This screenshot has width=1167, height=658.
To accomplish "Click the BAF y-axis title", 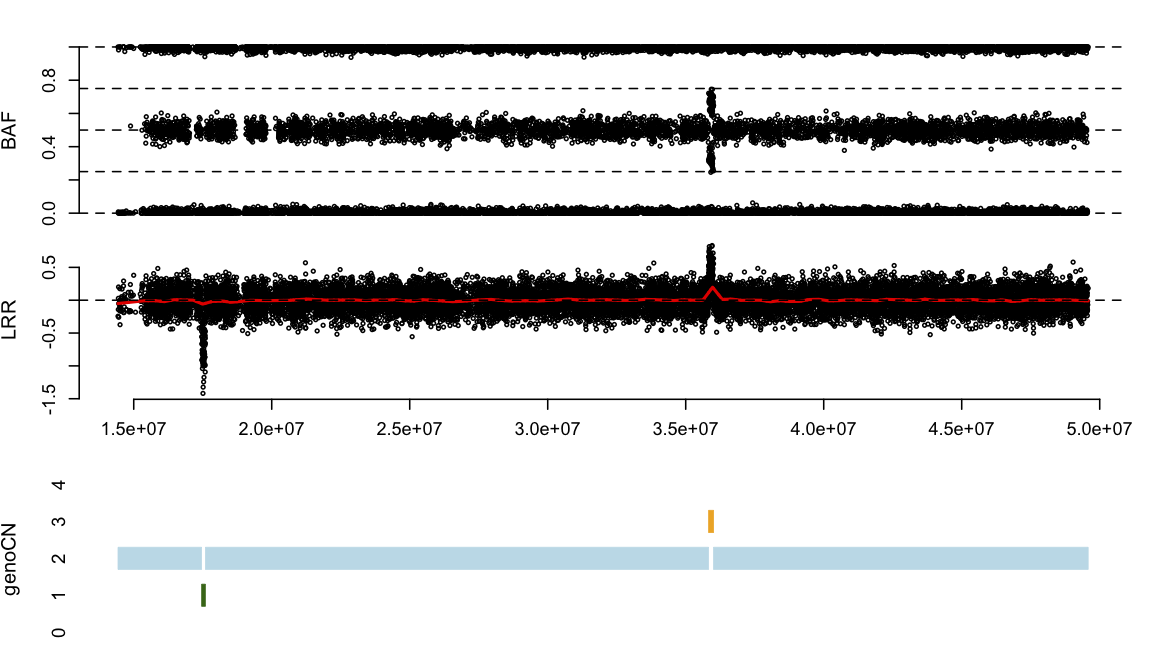I will [11, 130].
